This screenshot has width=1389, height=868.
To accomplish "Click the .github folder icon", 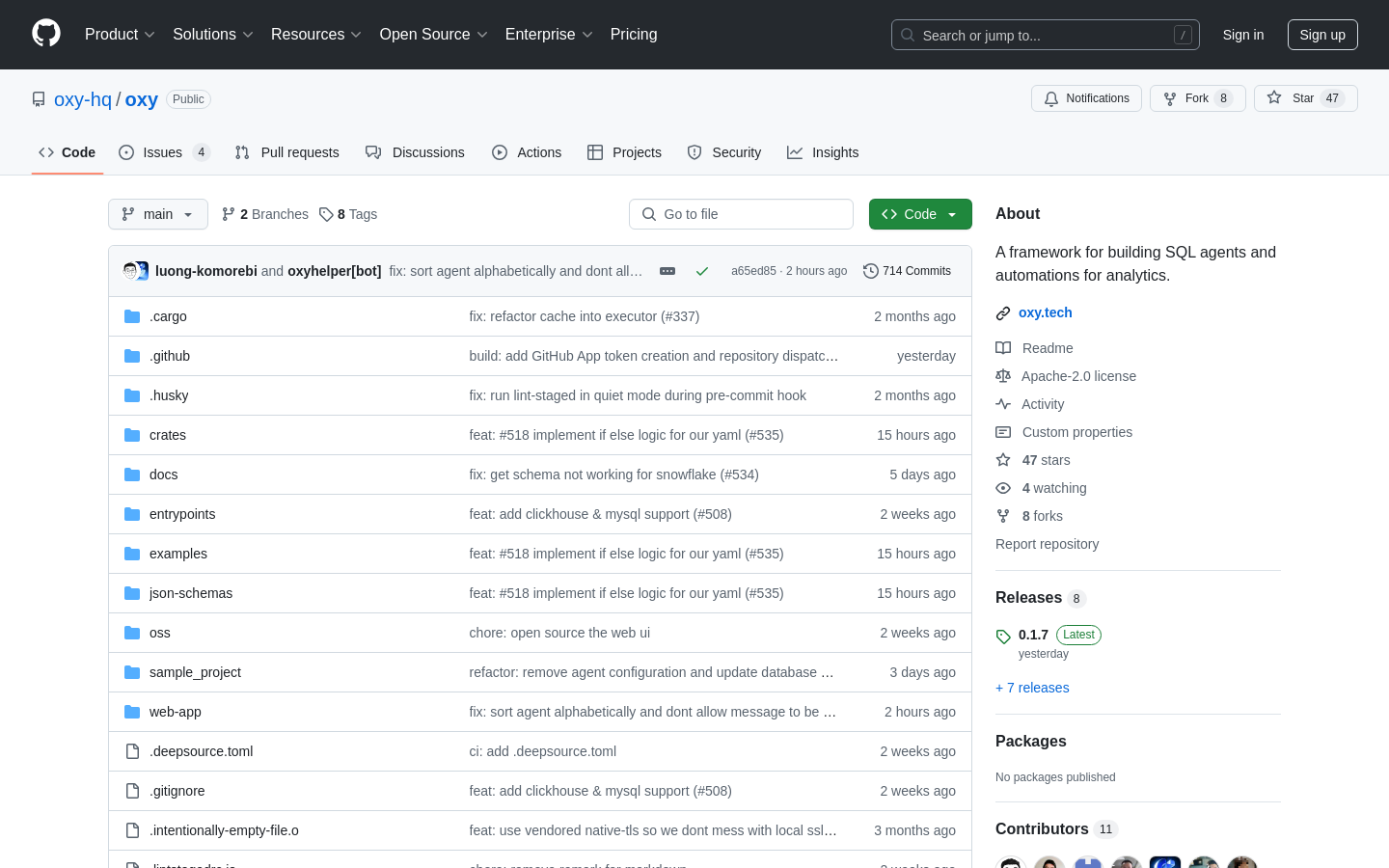I will (132, 356).
